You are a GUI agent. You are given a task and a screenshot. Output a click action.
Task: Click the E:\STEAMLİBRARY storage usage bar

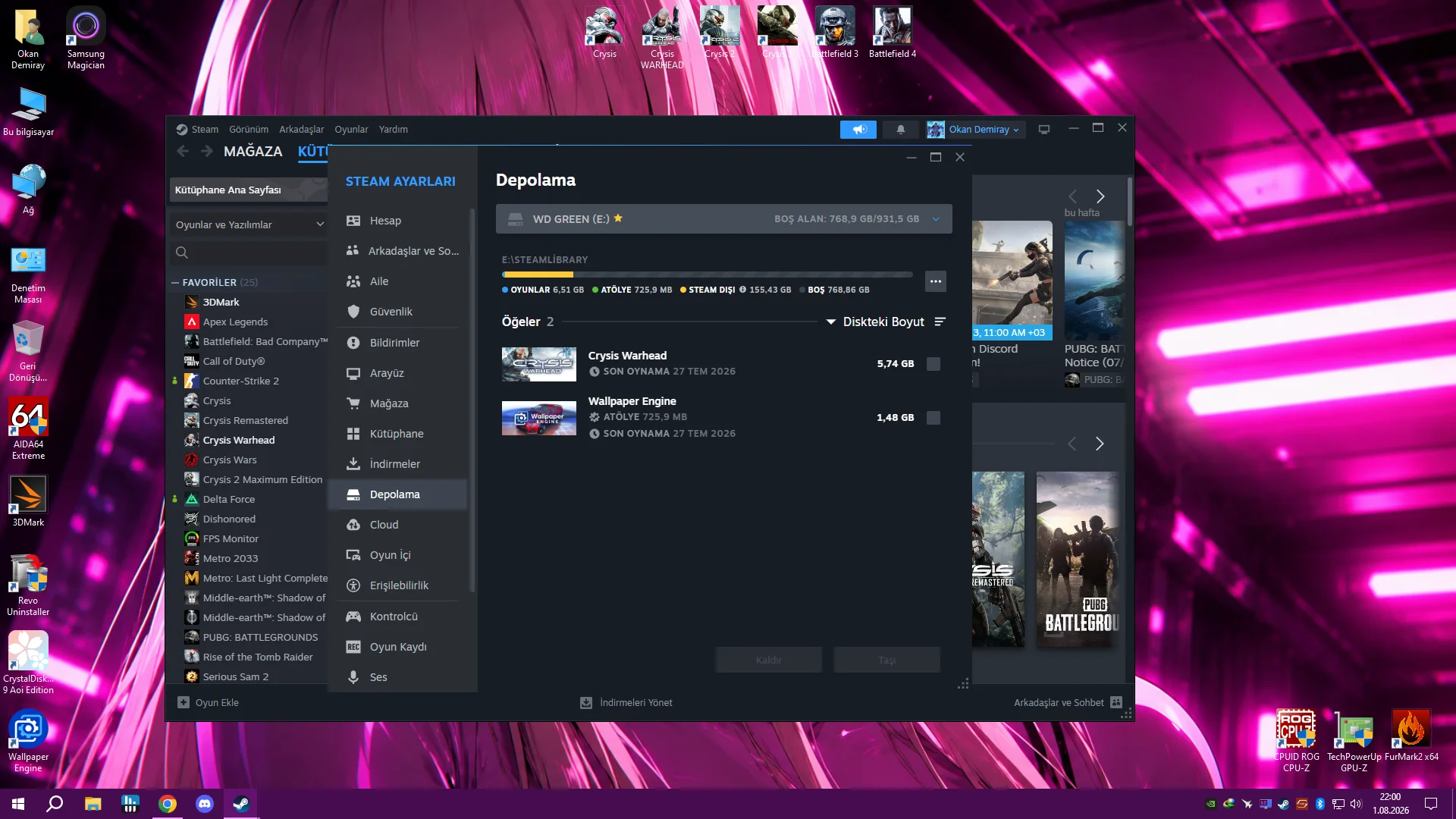pos(708,275)
